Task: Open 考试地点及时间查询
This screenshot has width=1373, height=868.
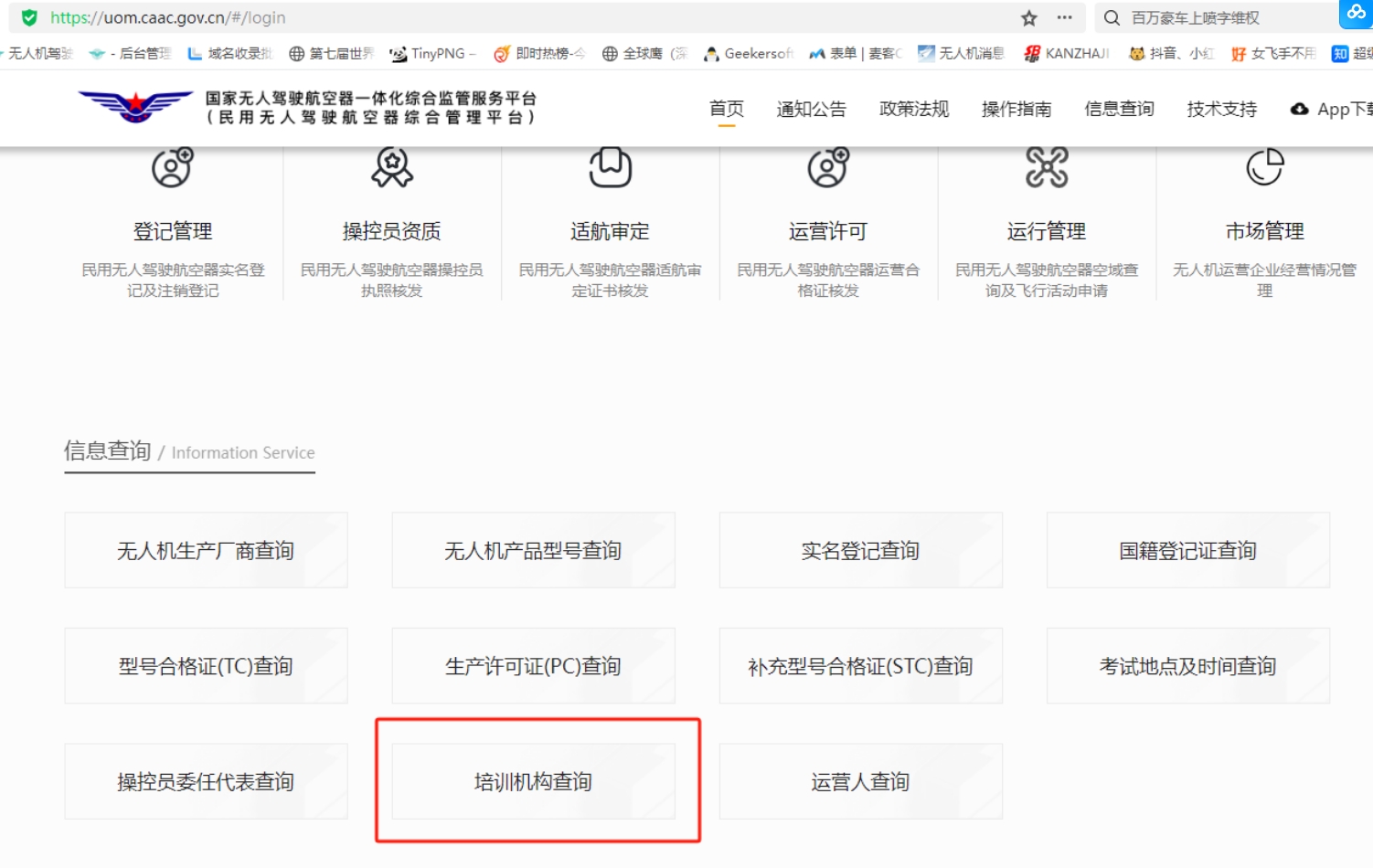Action: 1187,666
